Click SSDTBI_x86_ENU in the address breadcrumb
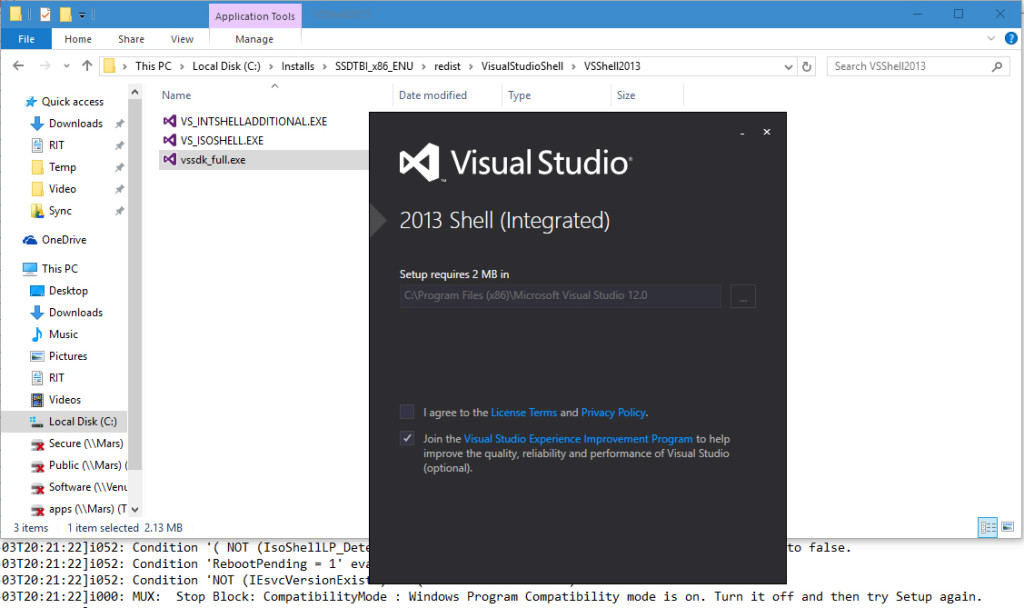The width and height of the screenshot is (1024, 608). (374, 66)
